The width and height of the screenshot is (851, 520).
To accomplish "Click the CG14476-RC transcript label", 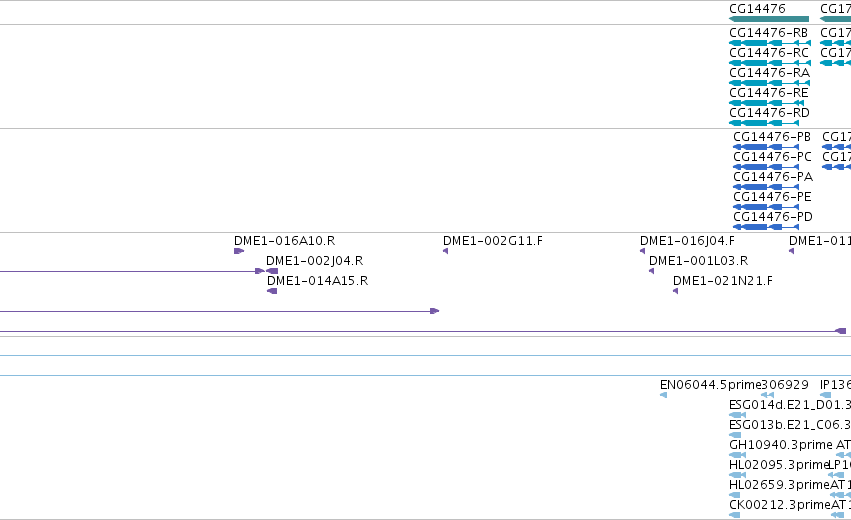I will (x=769, y=53).
